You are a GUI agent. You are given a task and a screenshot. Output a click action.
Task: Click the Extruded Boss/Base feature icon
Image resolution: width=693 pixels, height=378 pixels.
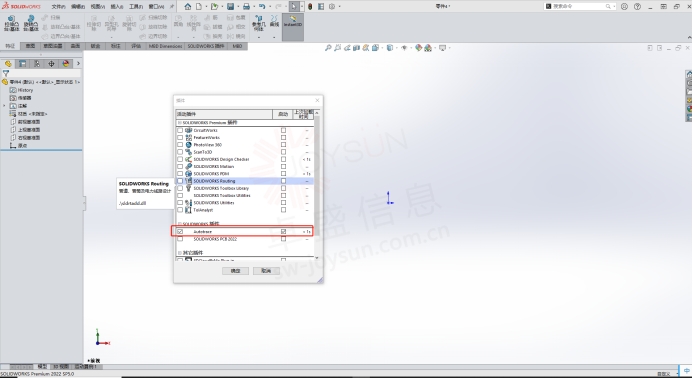[11, 23]
